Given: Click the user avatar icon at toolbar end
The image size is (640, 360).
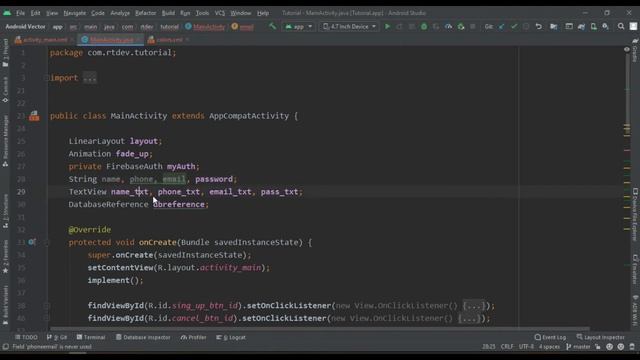Looking at the screenshot, I should click(633, 27).
